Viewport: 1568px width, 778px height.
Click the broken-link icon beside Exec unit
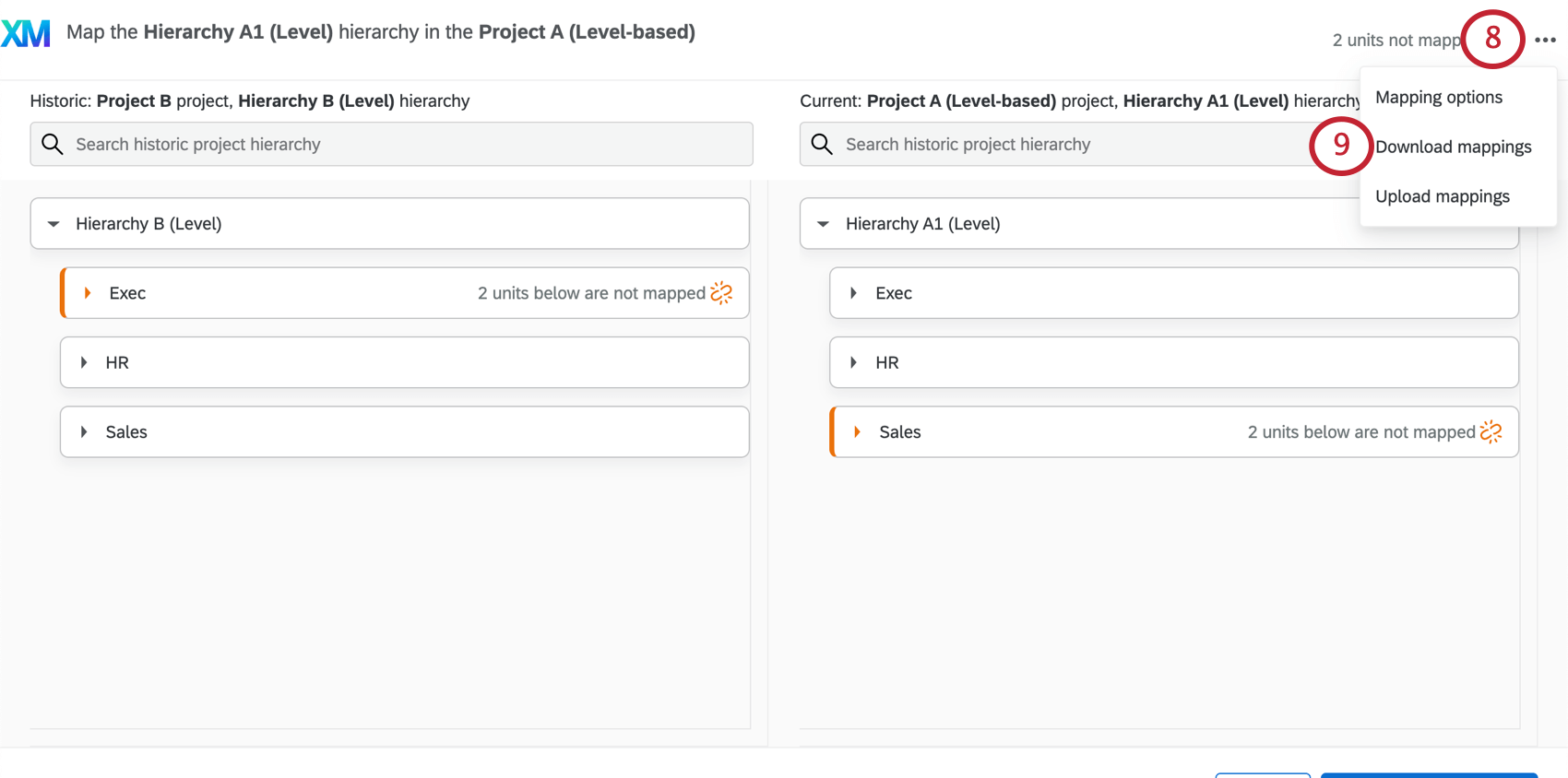[x=722, y=292]
